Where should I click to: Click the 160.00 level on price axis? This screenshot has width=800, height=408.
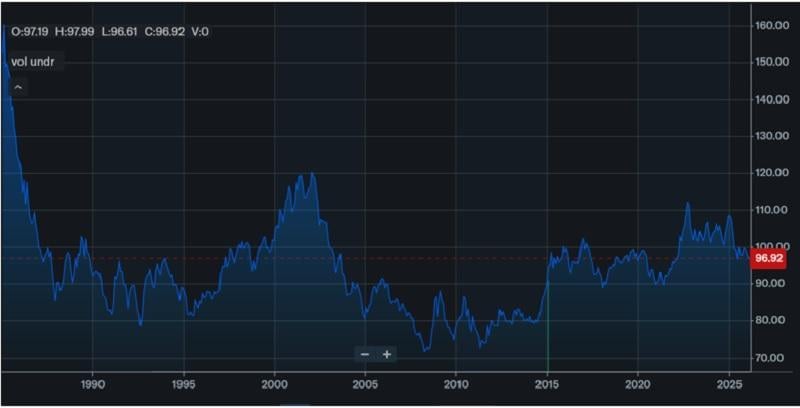771,25
